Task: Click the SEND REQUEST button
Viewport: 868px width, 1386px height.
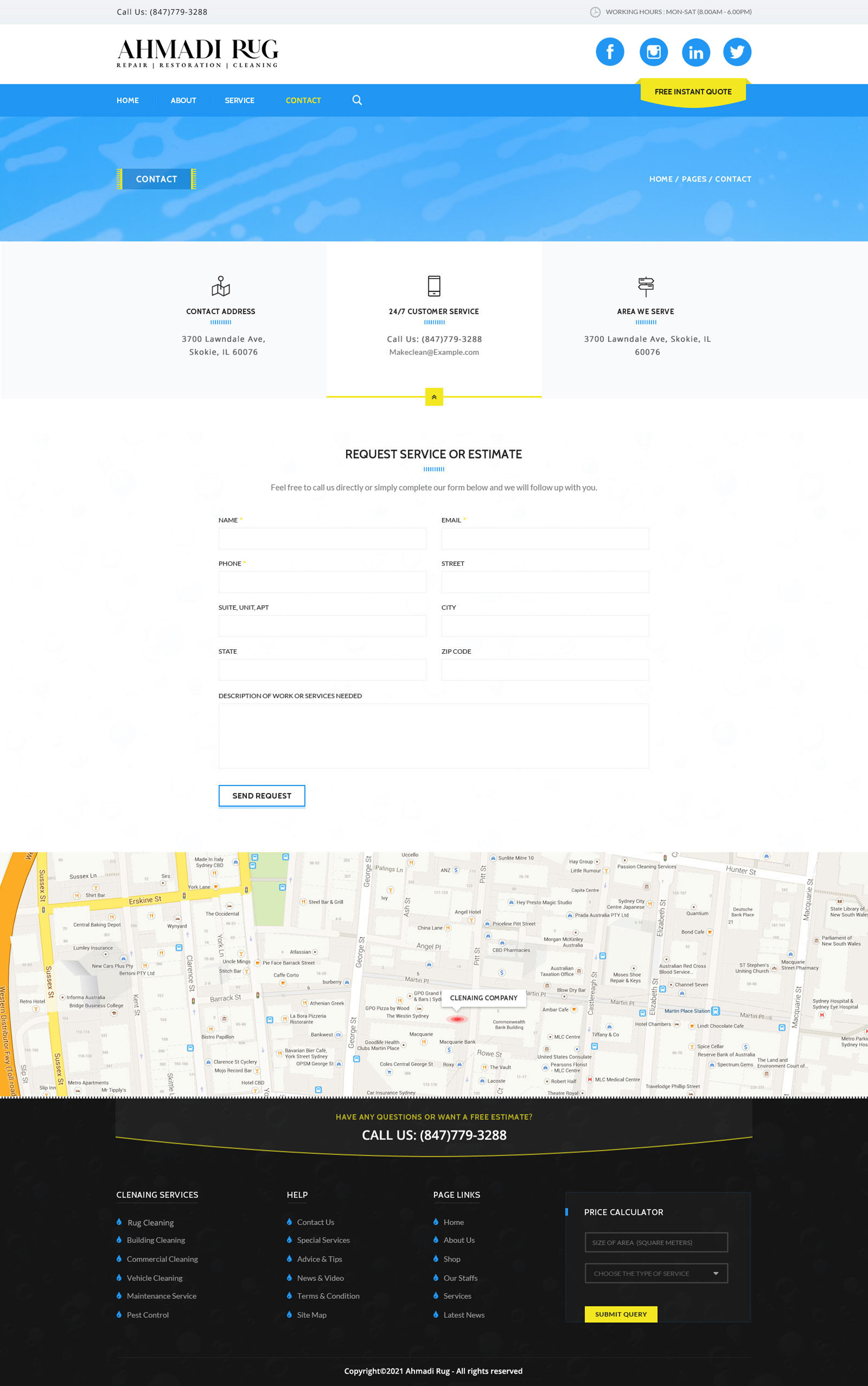Action: click(x=261, y=796)
